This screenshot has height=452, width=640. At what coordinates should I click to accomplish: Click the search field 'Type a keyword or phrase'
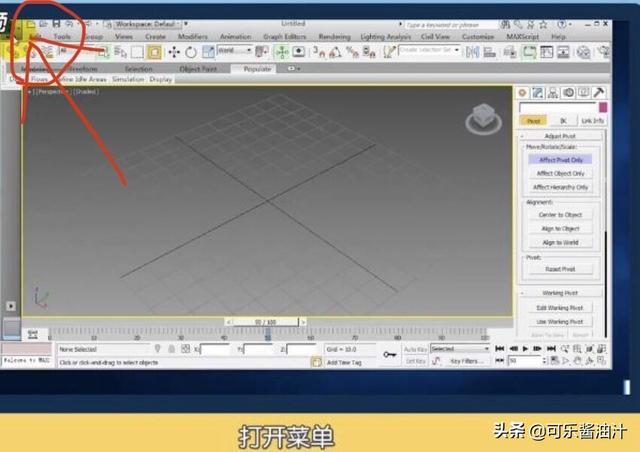click(x=449, y=25)
